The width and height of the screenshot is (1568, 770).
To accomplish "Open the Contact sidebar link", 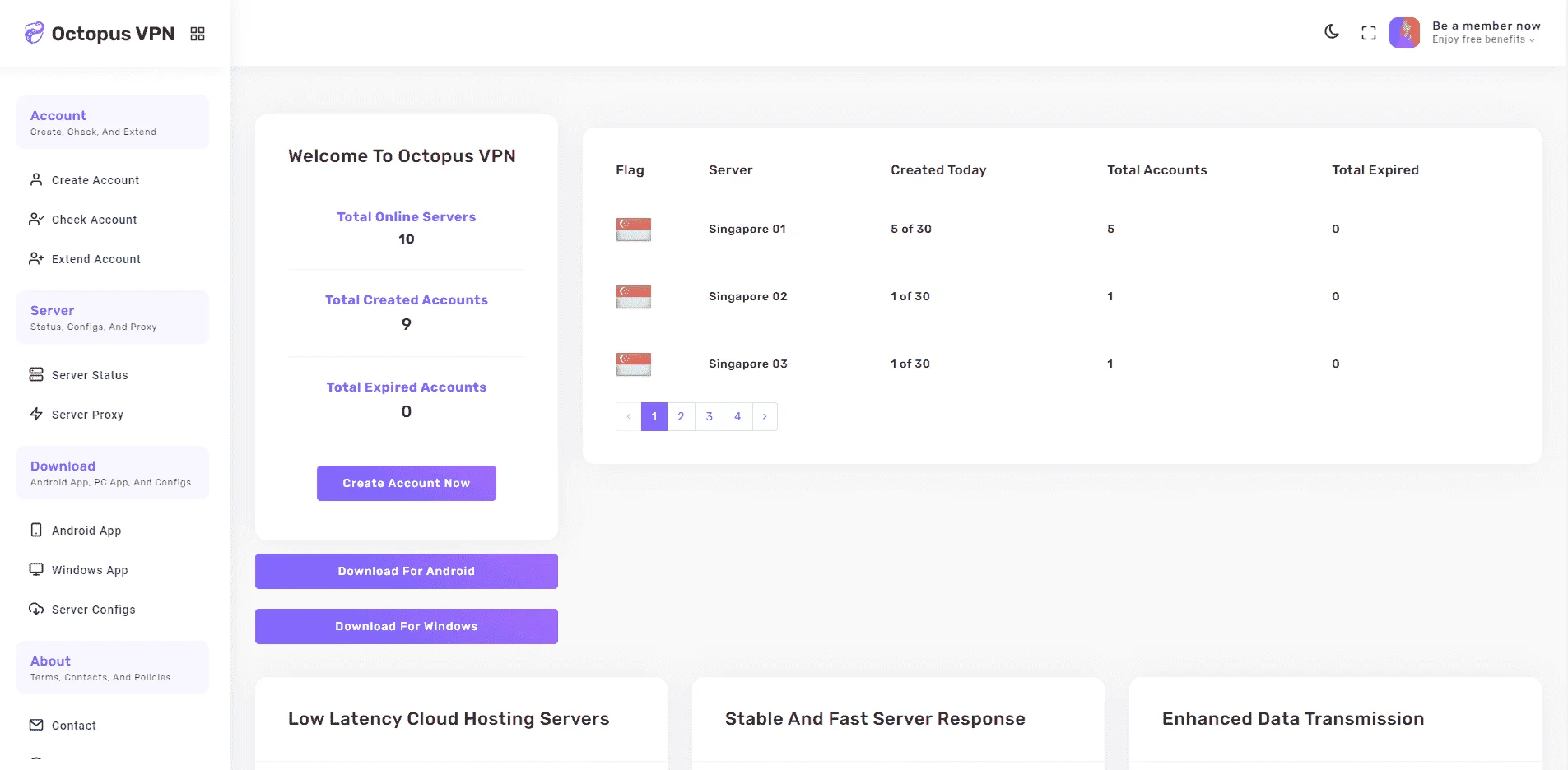I will 74,726.
